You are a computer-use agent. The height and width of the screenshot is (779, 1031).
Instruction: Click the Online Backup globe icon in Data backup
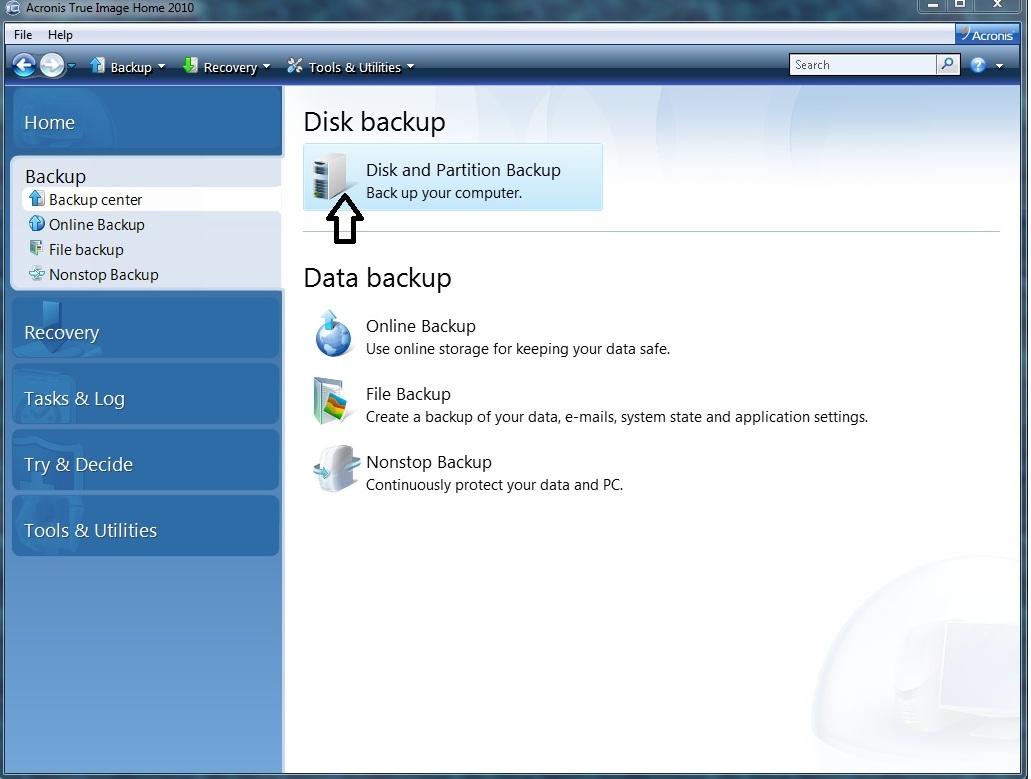(333, 333)
